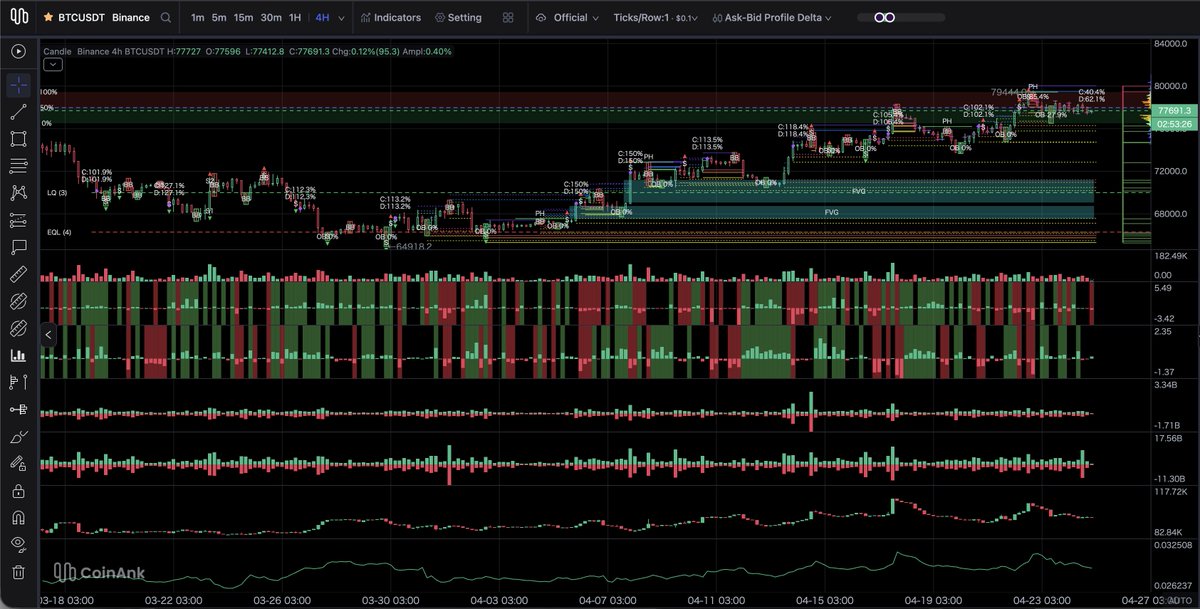Select the horizontal lines Fibonacci tool
1200x609 pixels.
[x=18, y=166]
